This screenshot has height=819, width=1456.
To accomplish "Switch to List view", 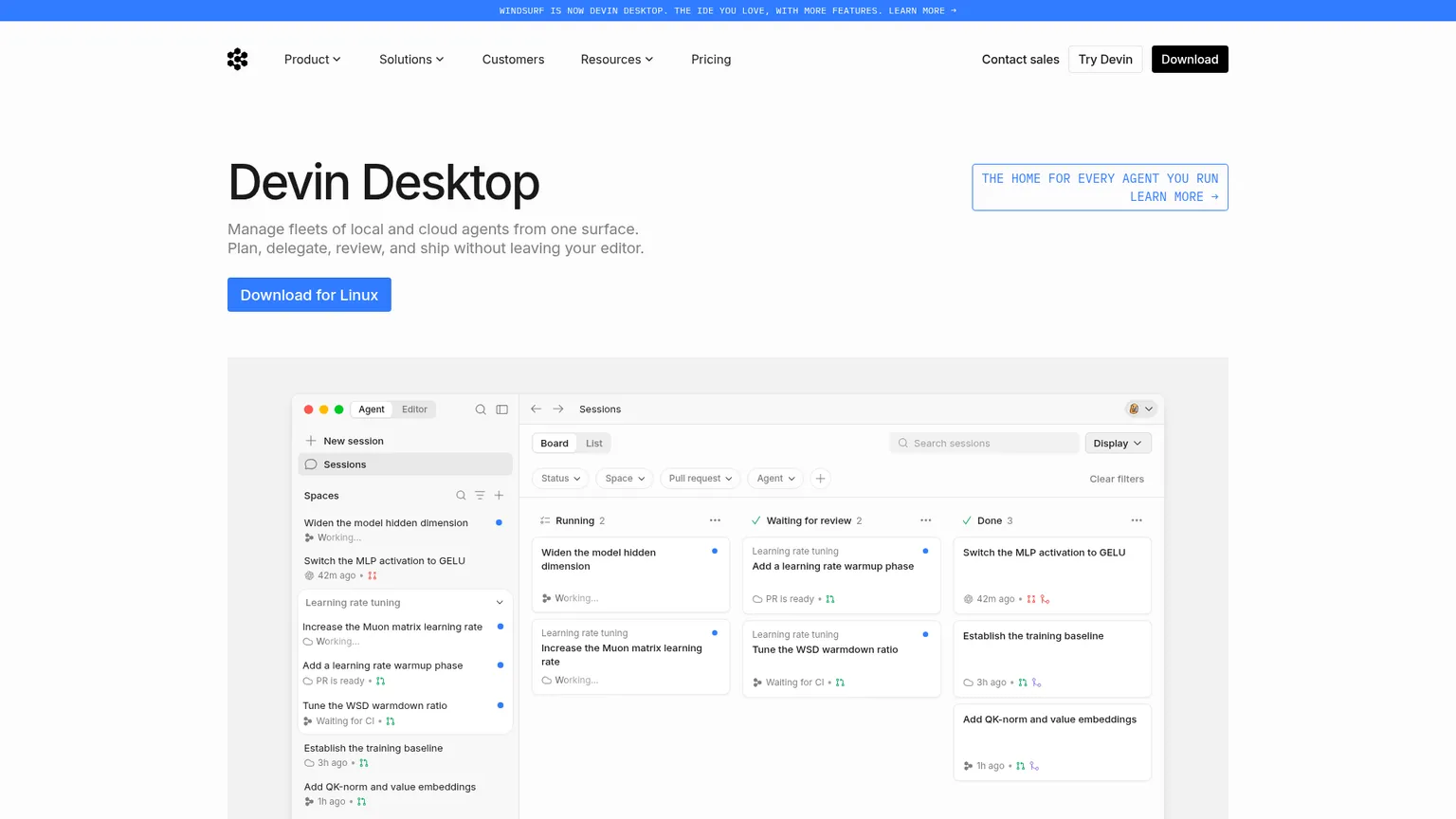I will (594, 443).
